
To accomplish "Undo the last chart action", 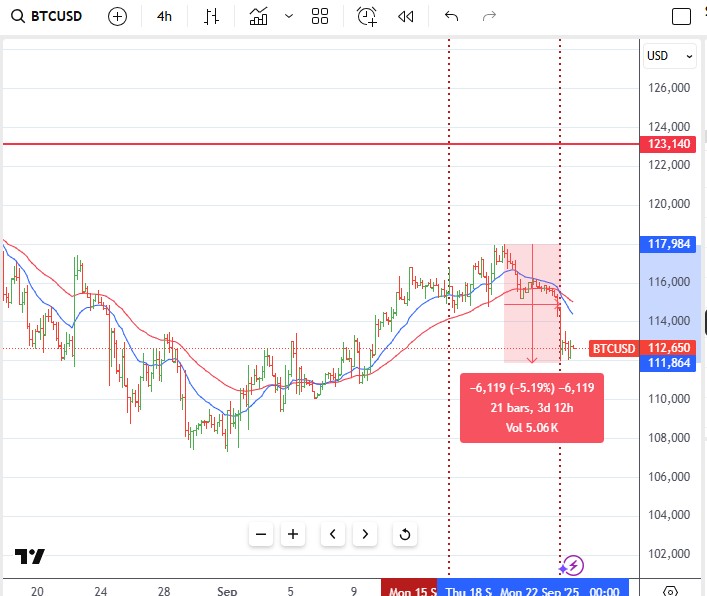I will click(451, 16).
